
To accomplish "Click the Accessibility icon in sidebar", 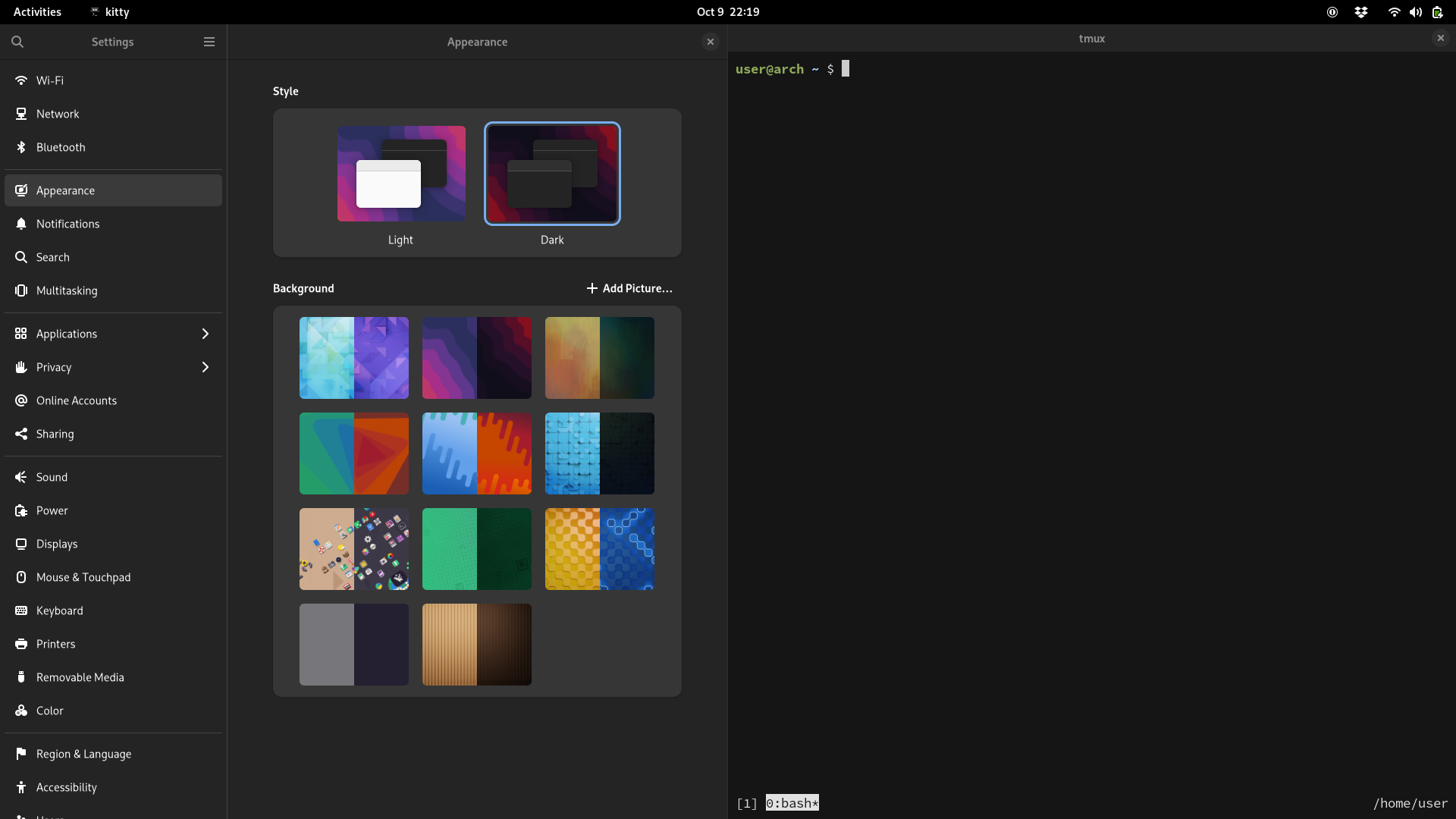I will tap(21, 787).
